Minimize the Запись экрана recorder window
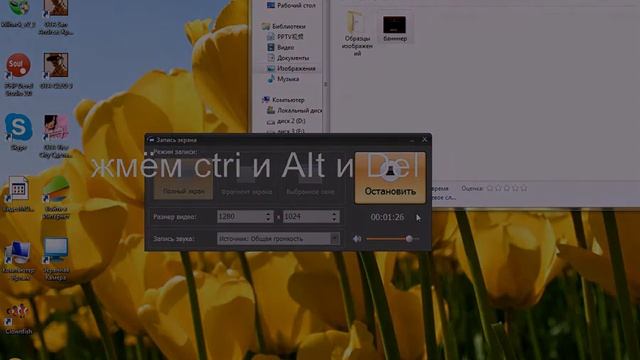This screenshot has height=360, width=640. pyautogui.click(x=412, y=140)
